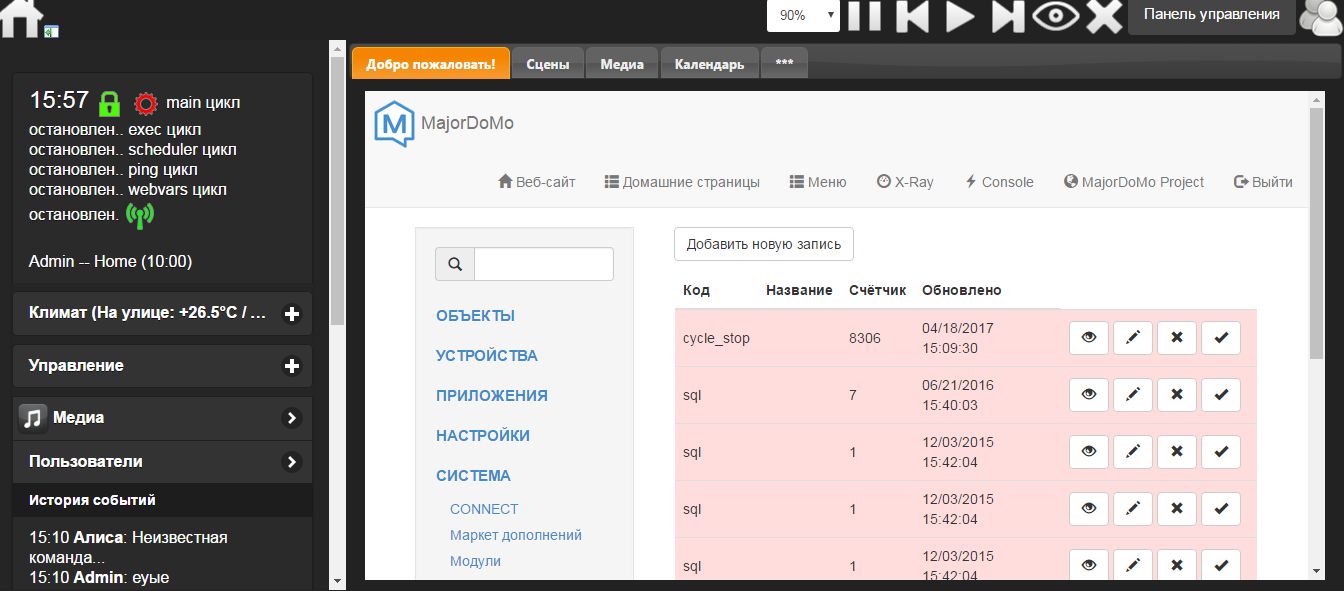This screenshot has width=1344, height=591.
Task: View sql record dated 06/21/2016
Action: tap(1089, 395)
